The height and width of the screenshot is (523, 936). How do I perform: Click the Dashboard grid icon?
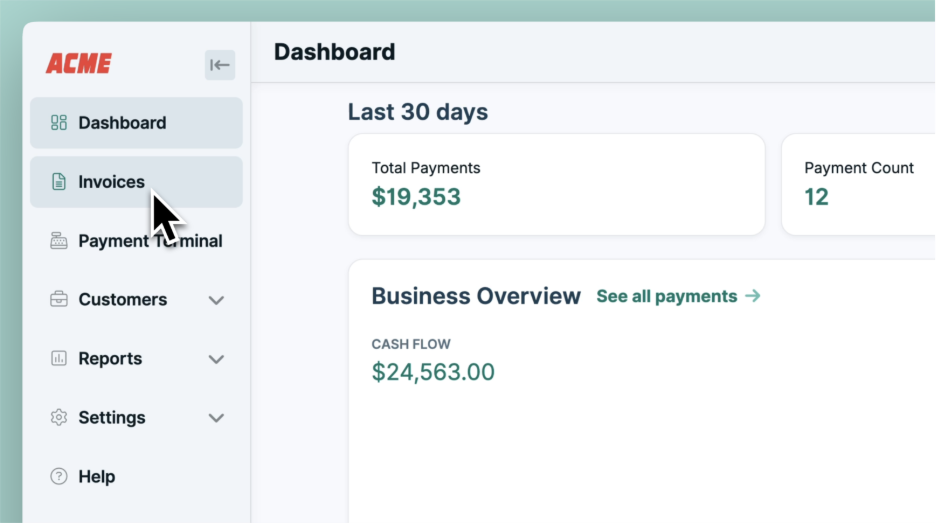tap(58, 122)
